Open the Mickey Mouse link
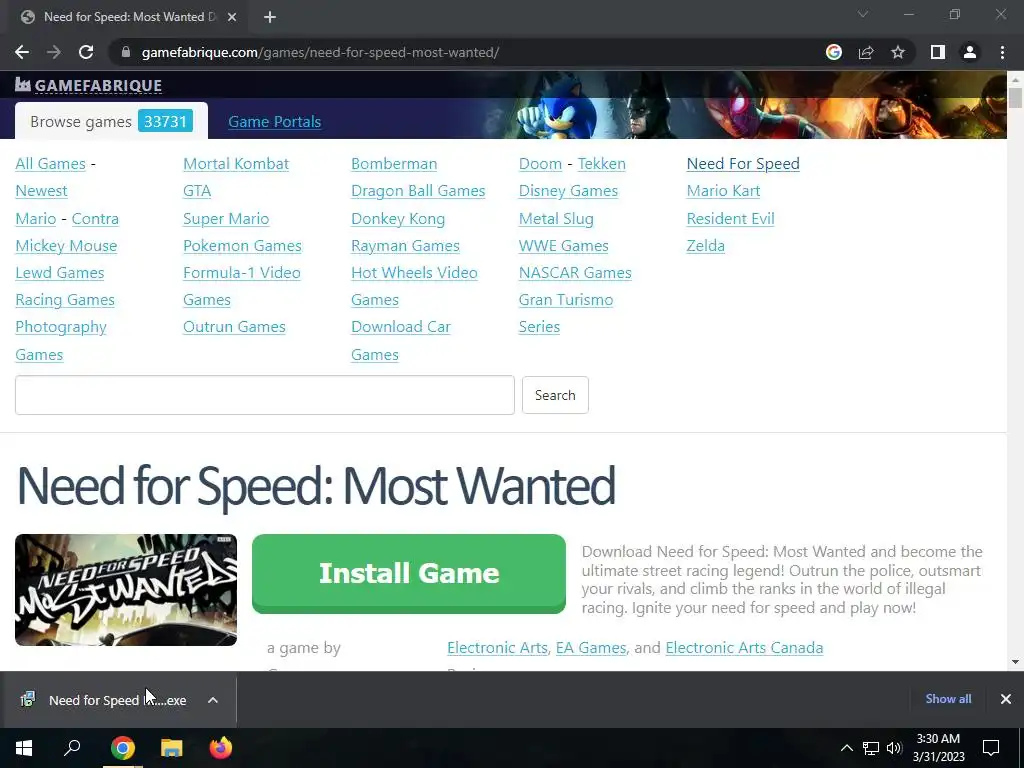The image size is (1024, 768). pyautogui.click(x=66, y=246)
